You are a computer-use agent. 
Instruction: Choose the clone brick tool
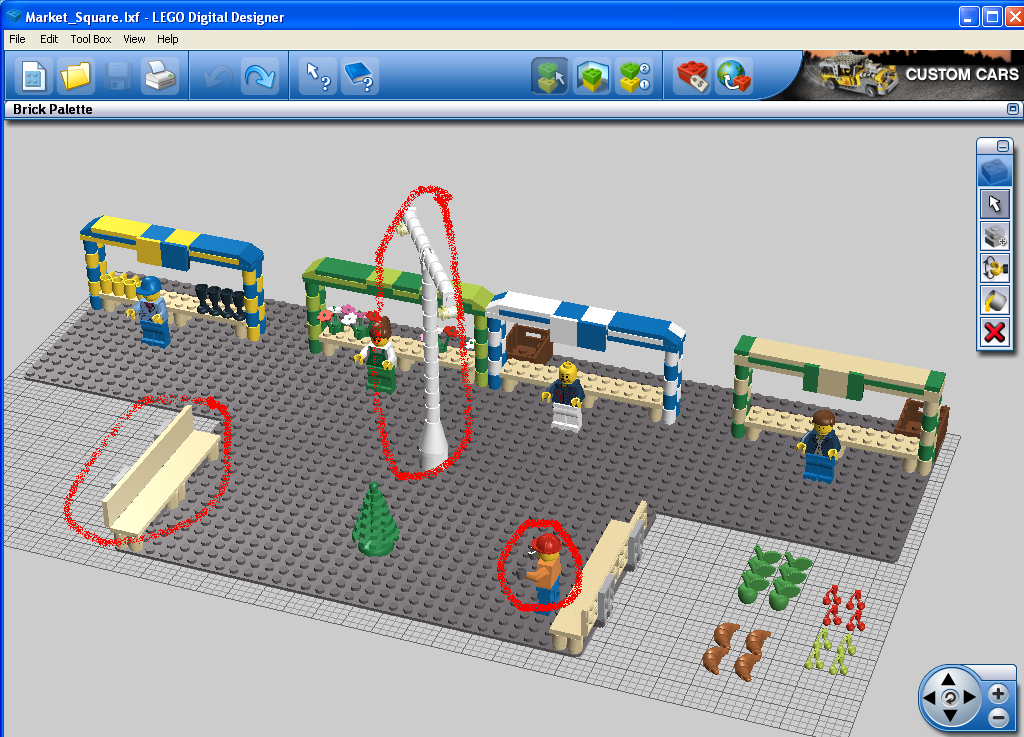995,236
